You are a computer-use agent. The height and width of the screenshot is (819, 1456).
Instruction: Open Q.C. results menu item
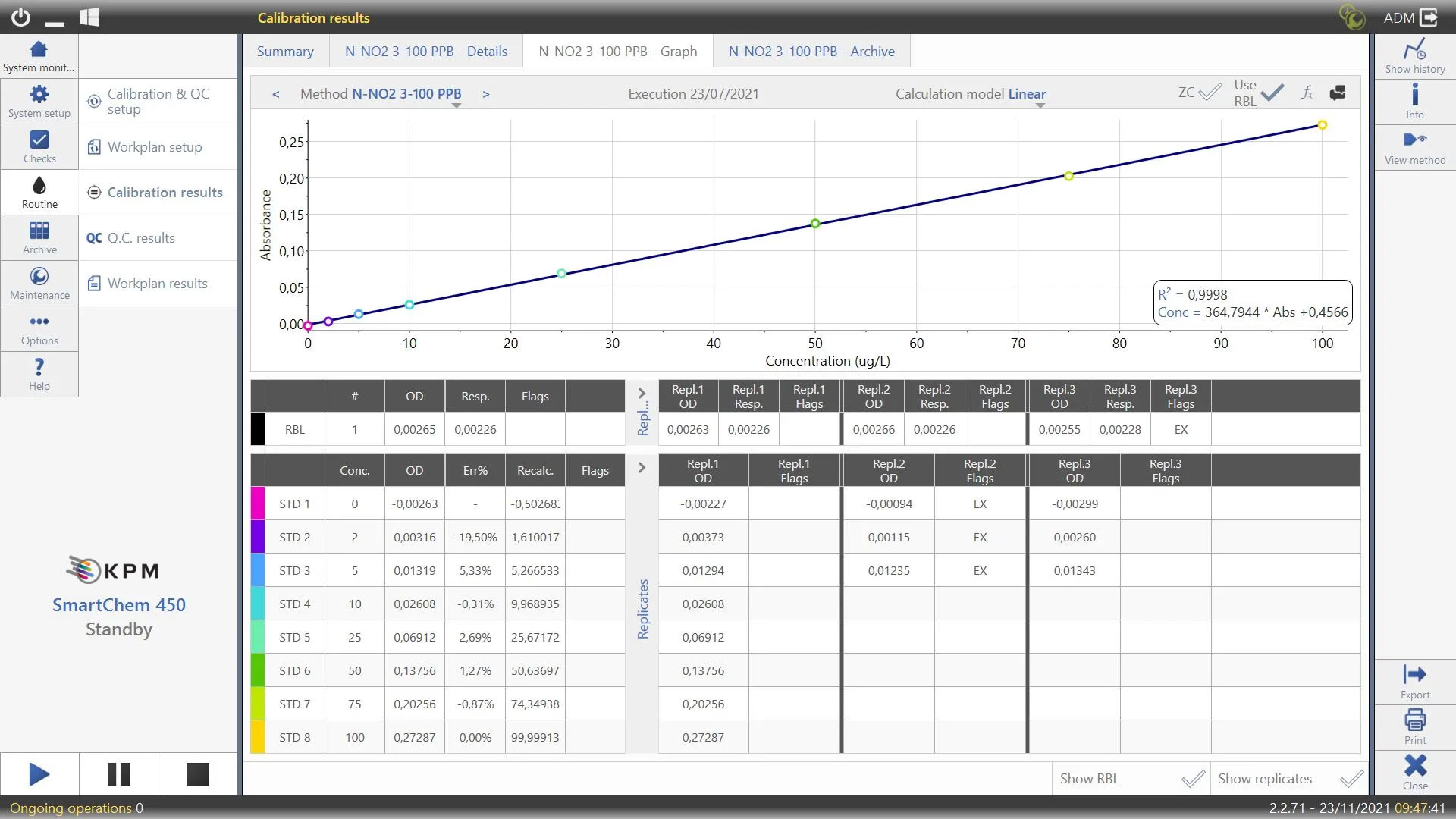pyautogui.click(x=141, y=238)
